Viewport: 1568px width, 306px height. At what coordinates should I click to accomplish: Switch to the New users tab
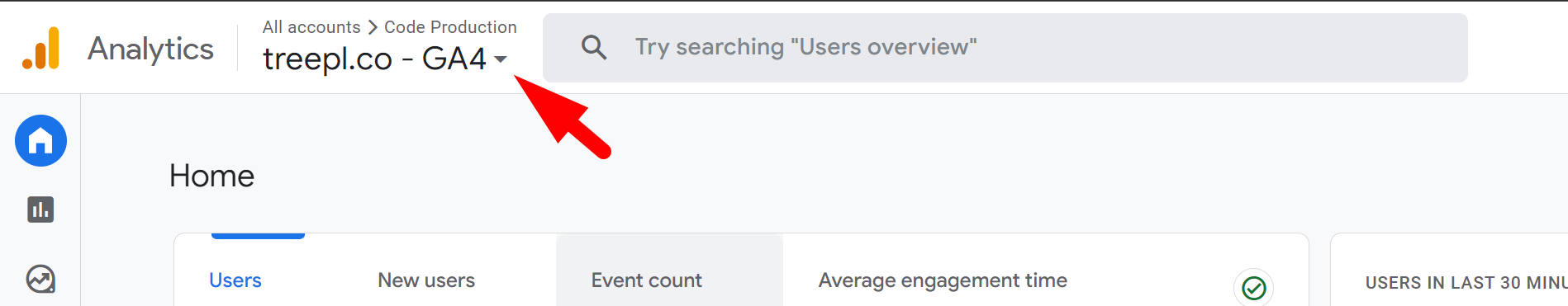click(x=426, y=280)
